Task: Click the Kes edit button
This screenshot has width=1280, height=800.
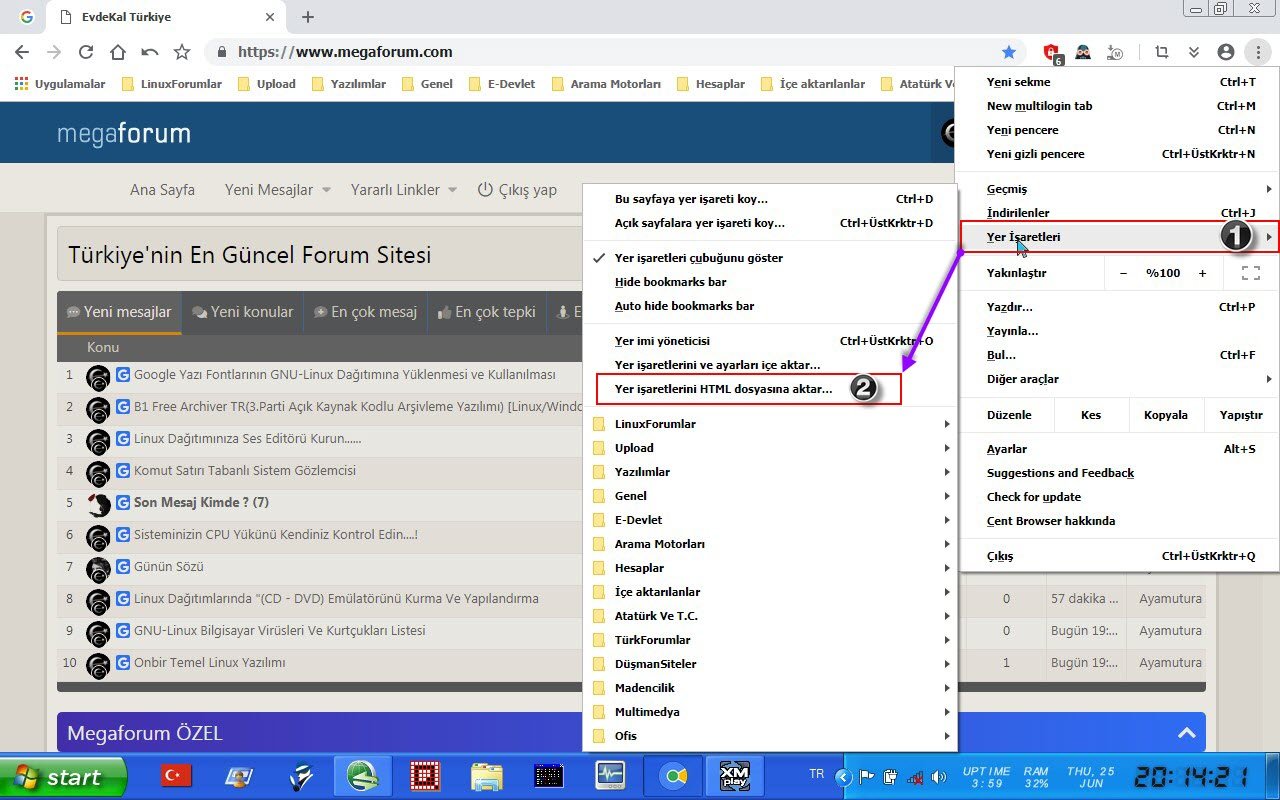Action: tap(1090, 415)
